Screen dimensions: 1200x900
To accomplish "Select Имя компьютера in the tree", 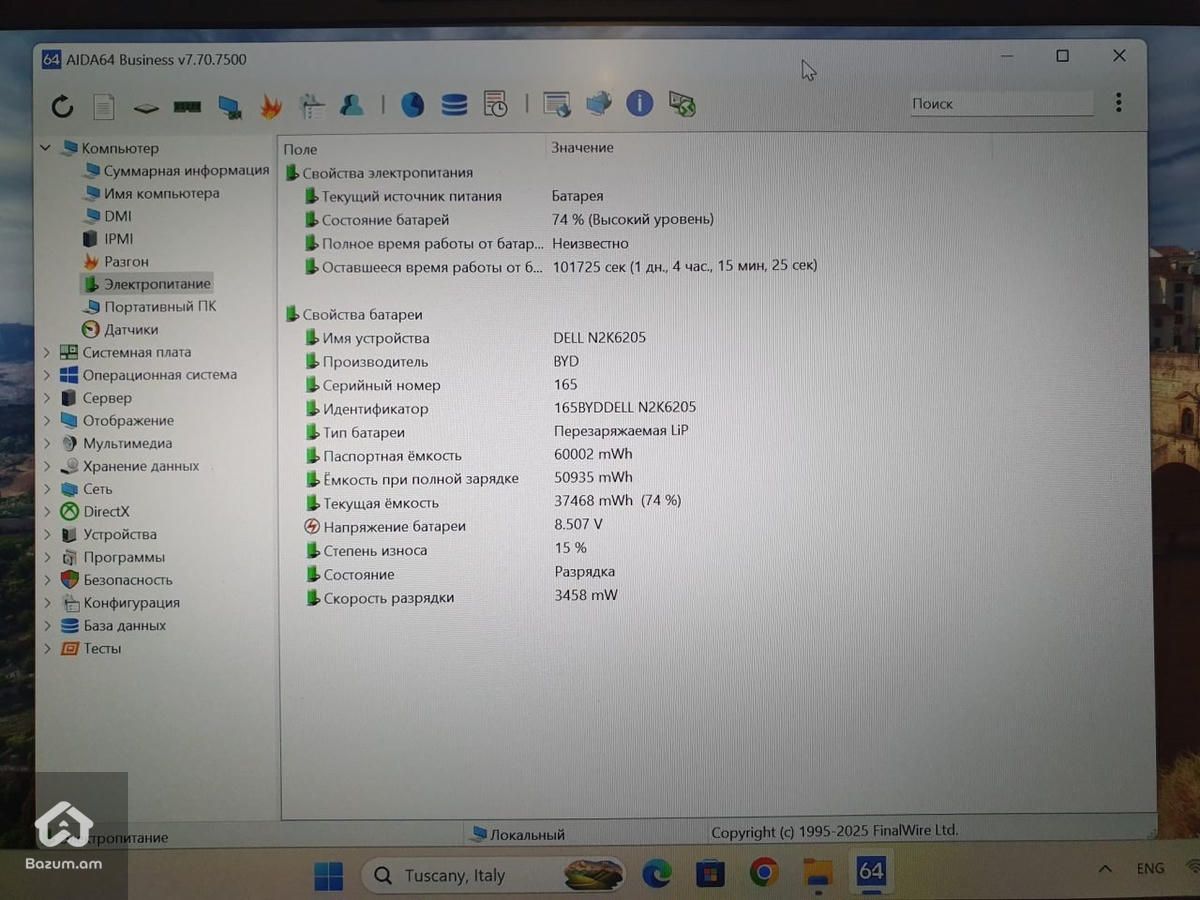I will (x=150, y=193).
